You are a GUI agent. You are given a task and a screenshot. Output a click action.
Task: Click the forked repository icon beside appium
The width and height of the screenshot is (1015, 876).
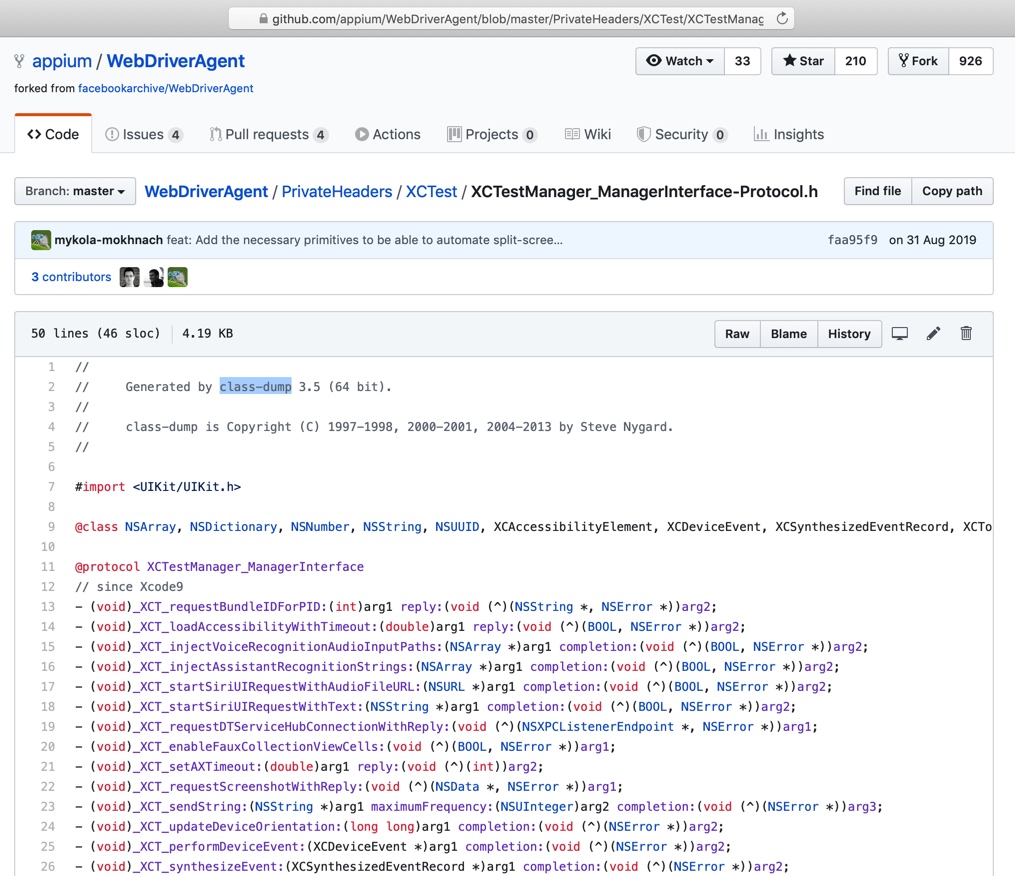click(x=19, y=61)
